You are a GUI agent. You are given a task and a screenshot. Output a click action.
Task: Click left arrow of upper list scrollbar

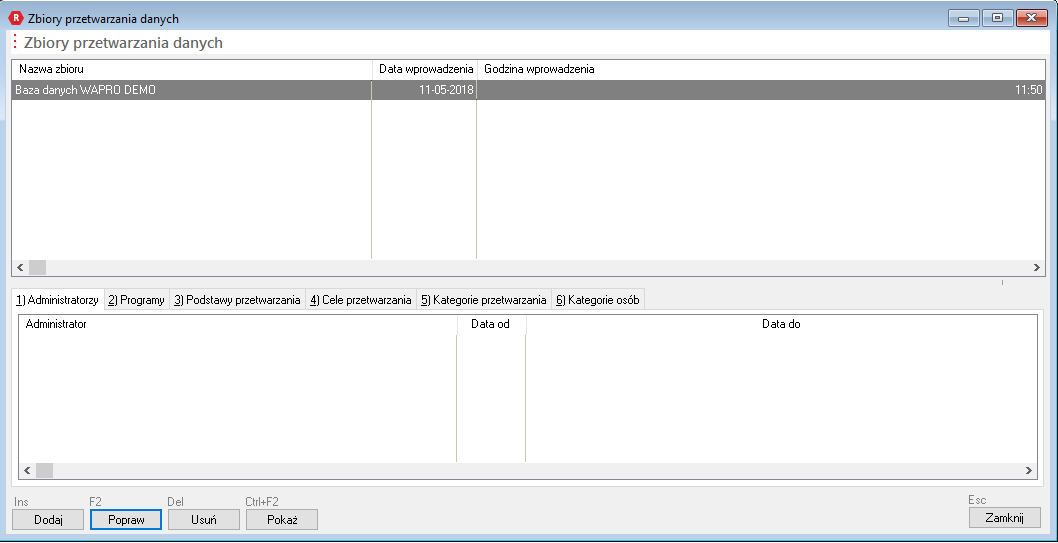20,268
